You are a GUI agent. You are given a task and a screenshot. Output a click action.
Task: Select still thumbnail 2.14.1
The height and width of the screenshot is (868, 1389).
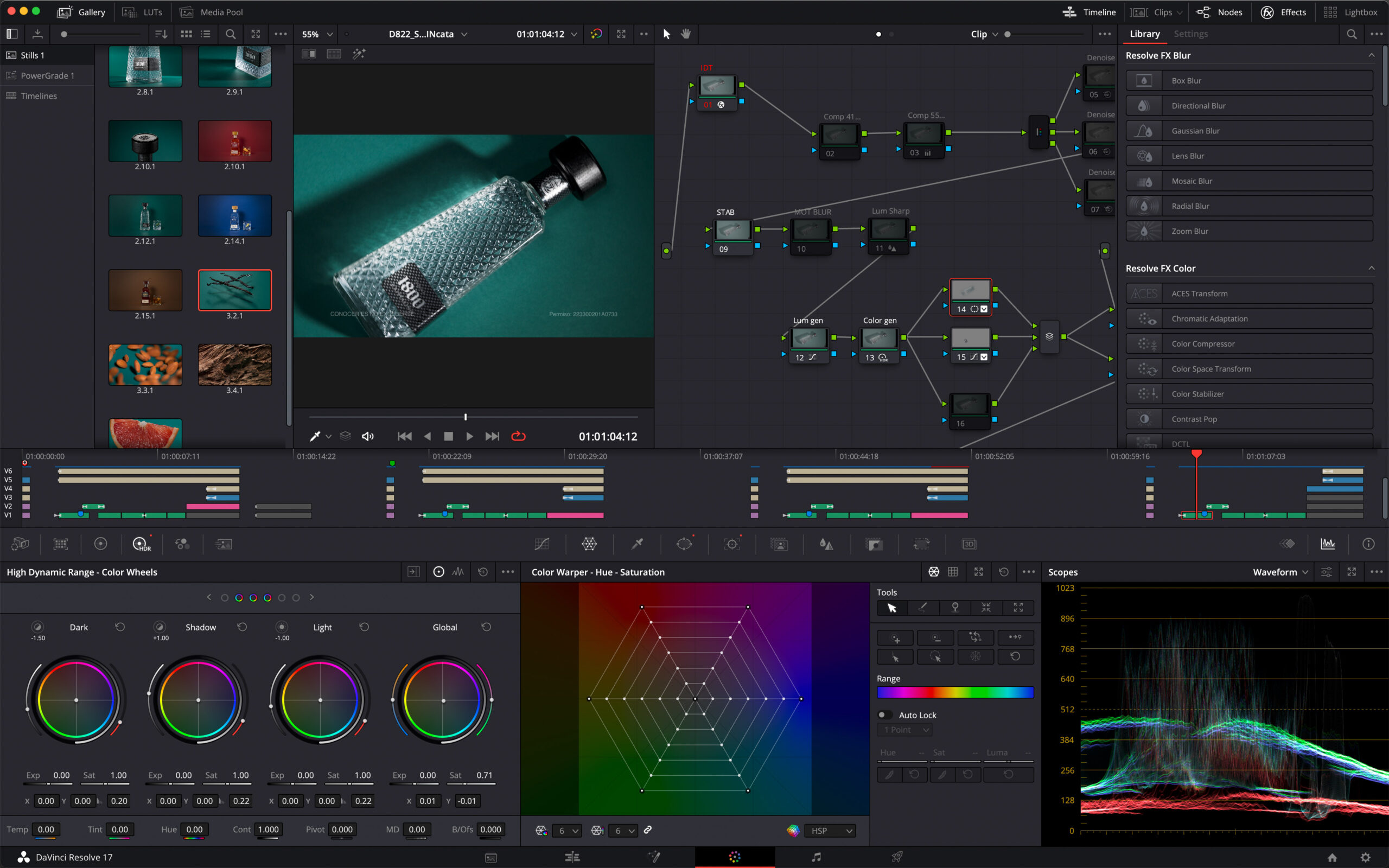[235, 215]
